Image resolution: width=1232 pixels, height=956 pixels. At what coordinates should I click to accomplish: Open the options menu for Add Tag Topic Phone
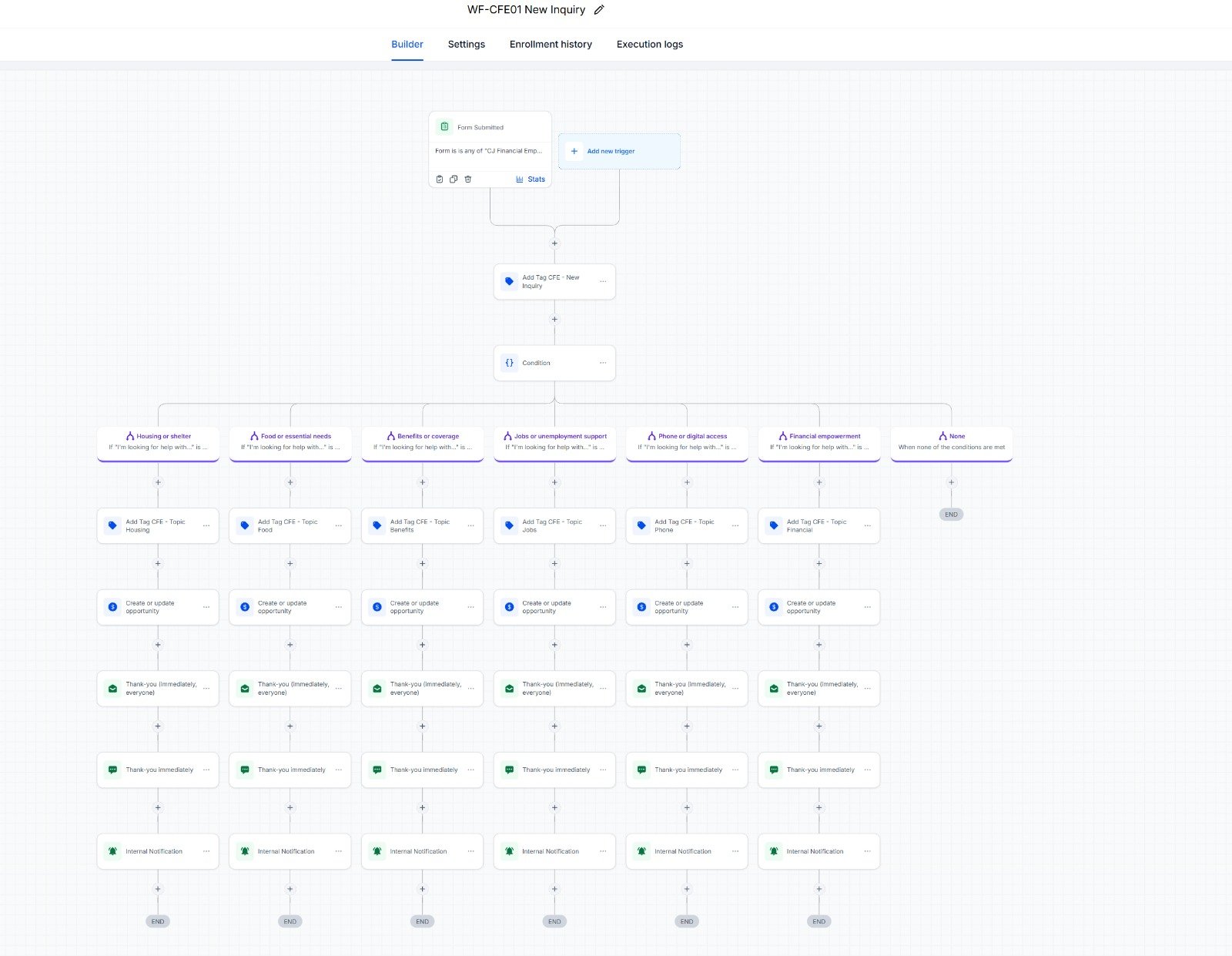coord(735,525)
